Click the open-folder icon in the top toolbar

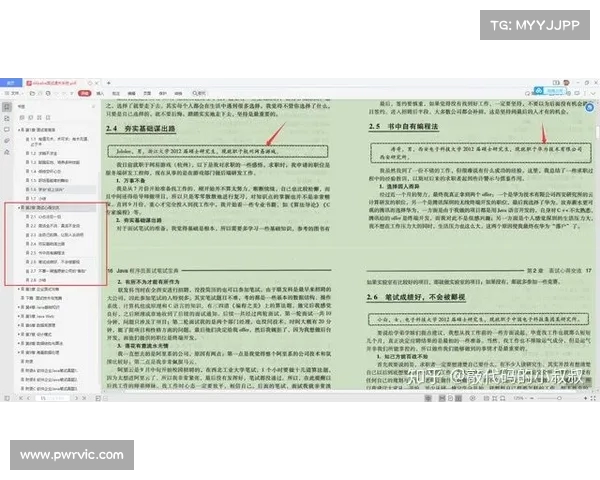[32, 93]
